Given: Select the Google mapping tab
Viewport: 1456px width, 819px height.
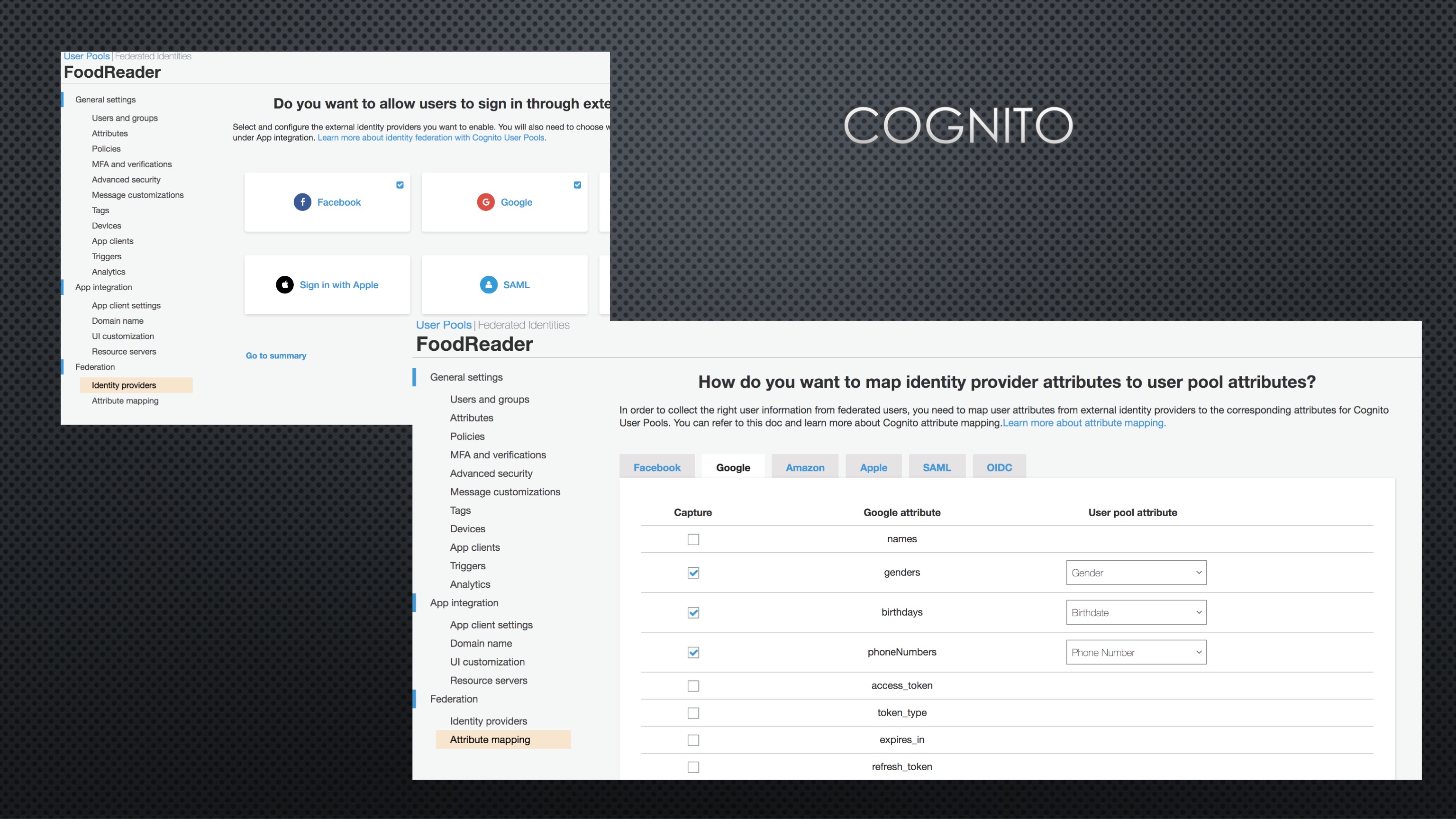Looking at the screenshot, I should click(733, 467).
